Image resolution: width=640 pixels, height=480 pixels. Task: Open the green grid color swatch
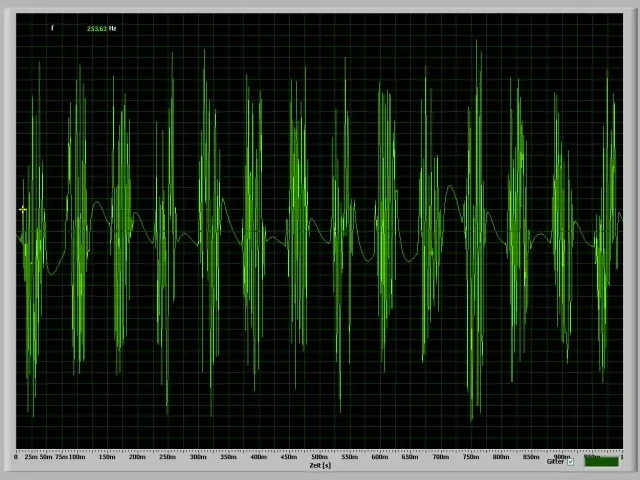pos(601,462)
